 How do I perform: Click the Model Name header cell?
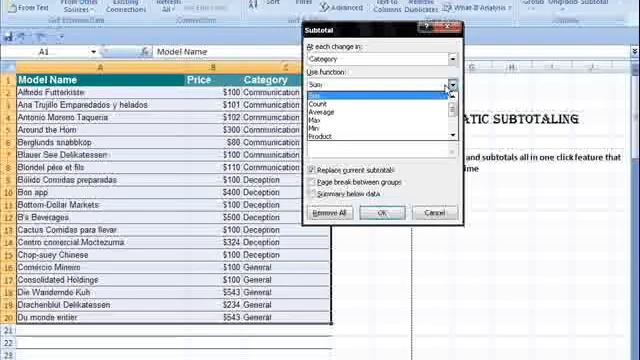coord(100,80)
